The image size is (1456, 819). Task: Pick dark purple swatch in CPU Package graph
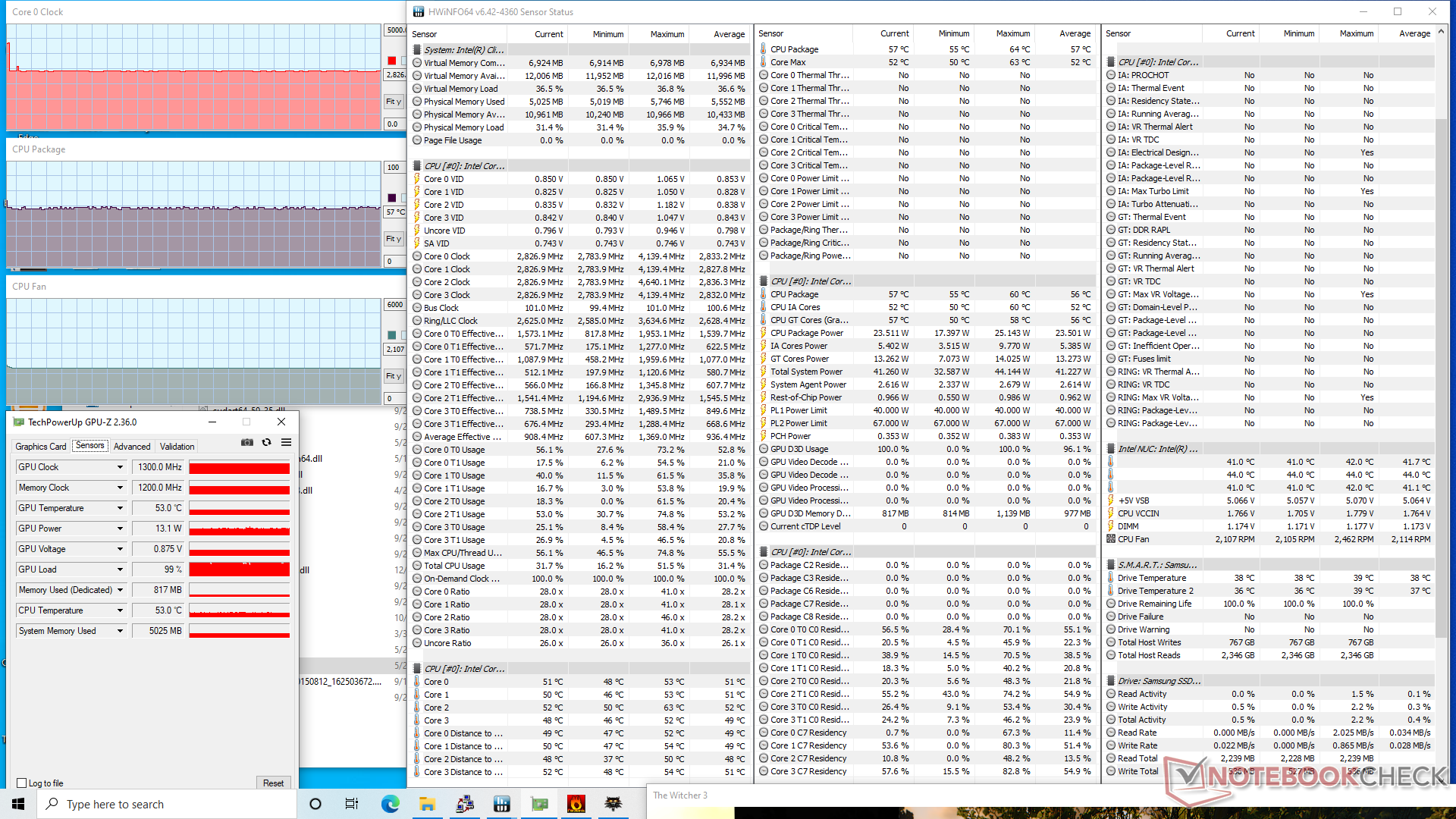point(392,198)
